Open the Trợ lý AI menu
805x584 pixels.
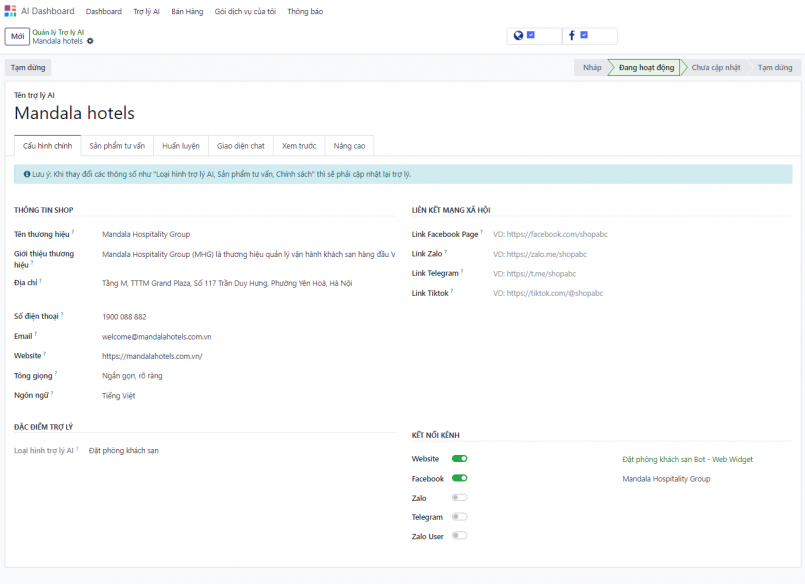point(146,11)
